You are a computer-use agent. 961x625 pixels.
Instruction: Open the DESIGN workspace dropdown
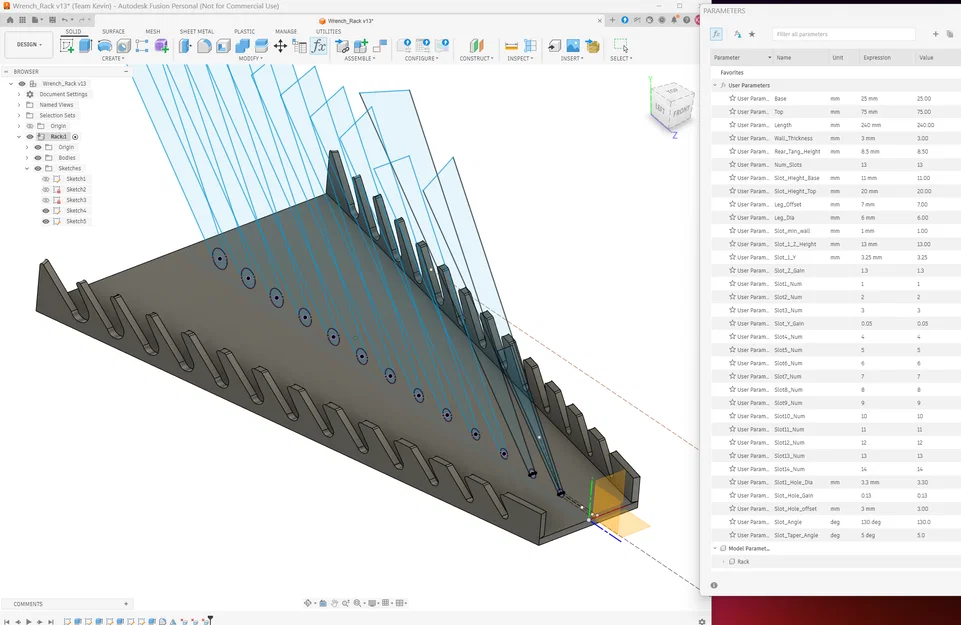click(x=29, y=45)
